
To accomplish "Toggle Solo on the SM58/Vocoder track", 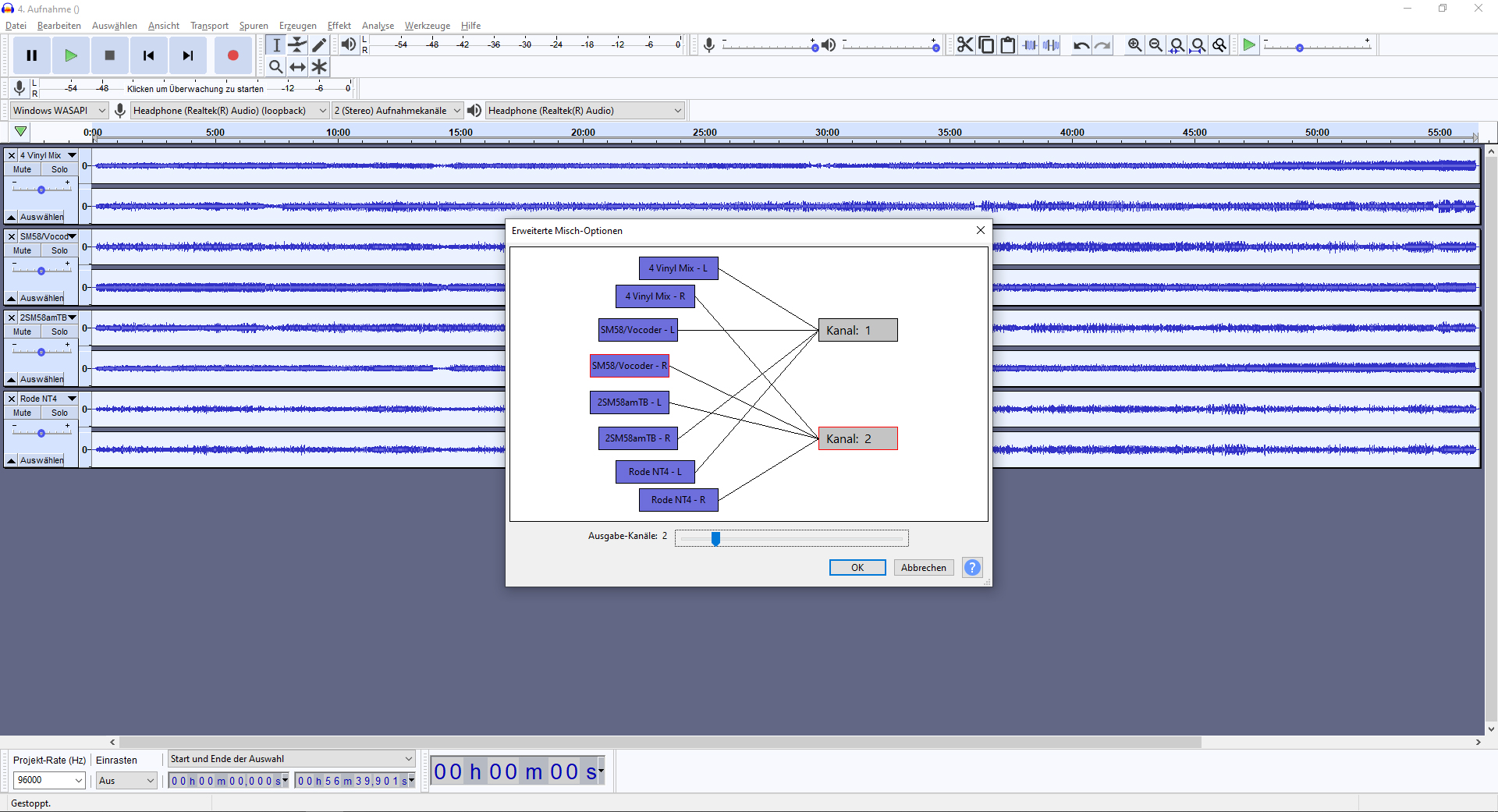I will click(59, 250).
